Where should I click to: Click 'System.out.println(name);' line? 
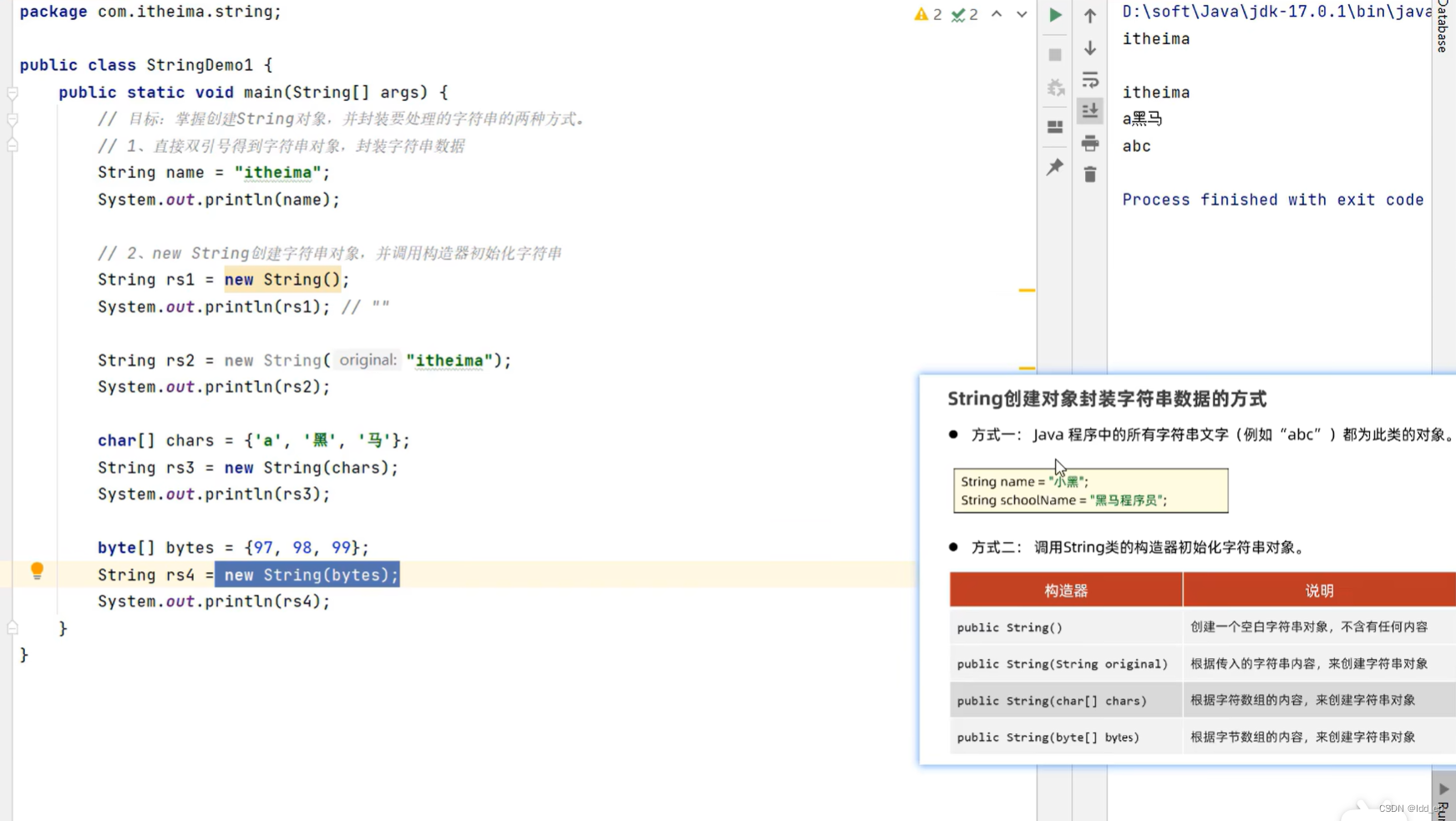point(219,200)
